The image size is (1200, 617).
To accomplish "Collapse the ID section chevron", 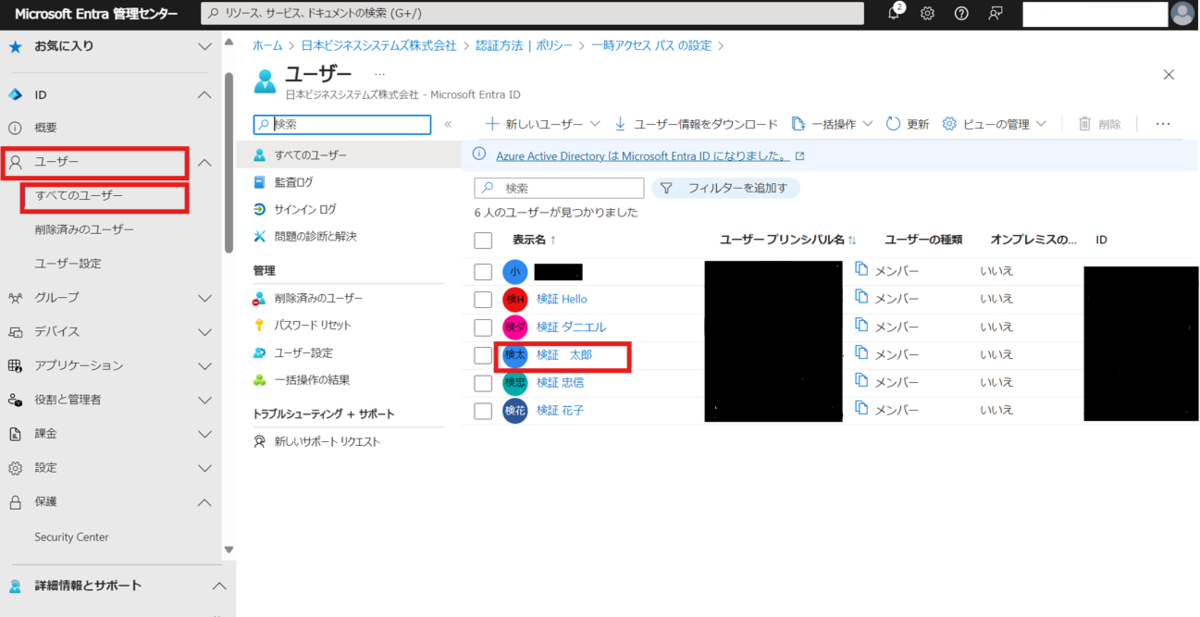I will pyautogui.click(x=204, y=95).
